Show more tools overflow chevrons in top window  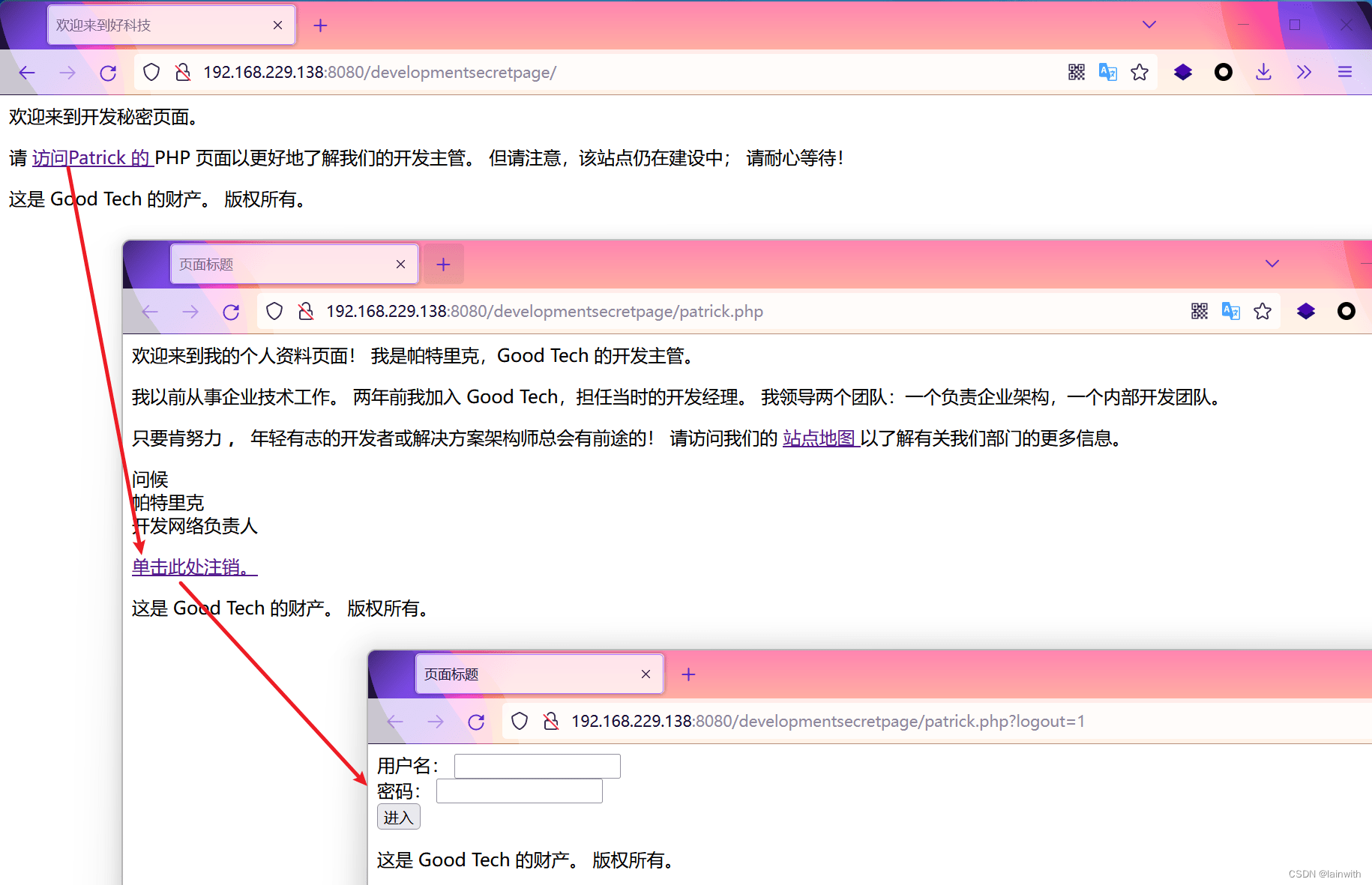pyautogui.click(x=1305, y=72)
